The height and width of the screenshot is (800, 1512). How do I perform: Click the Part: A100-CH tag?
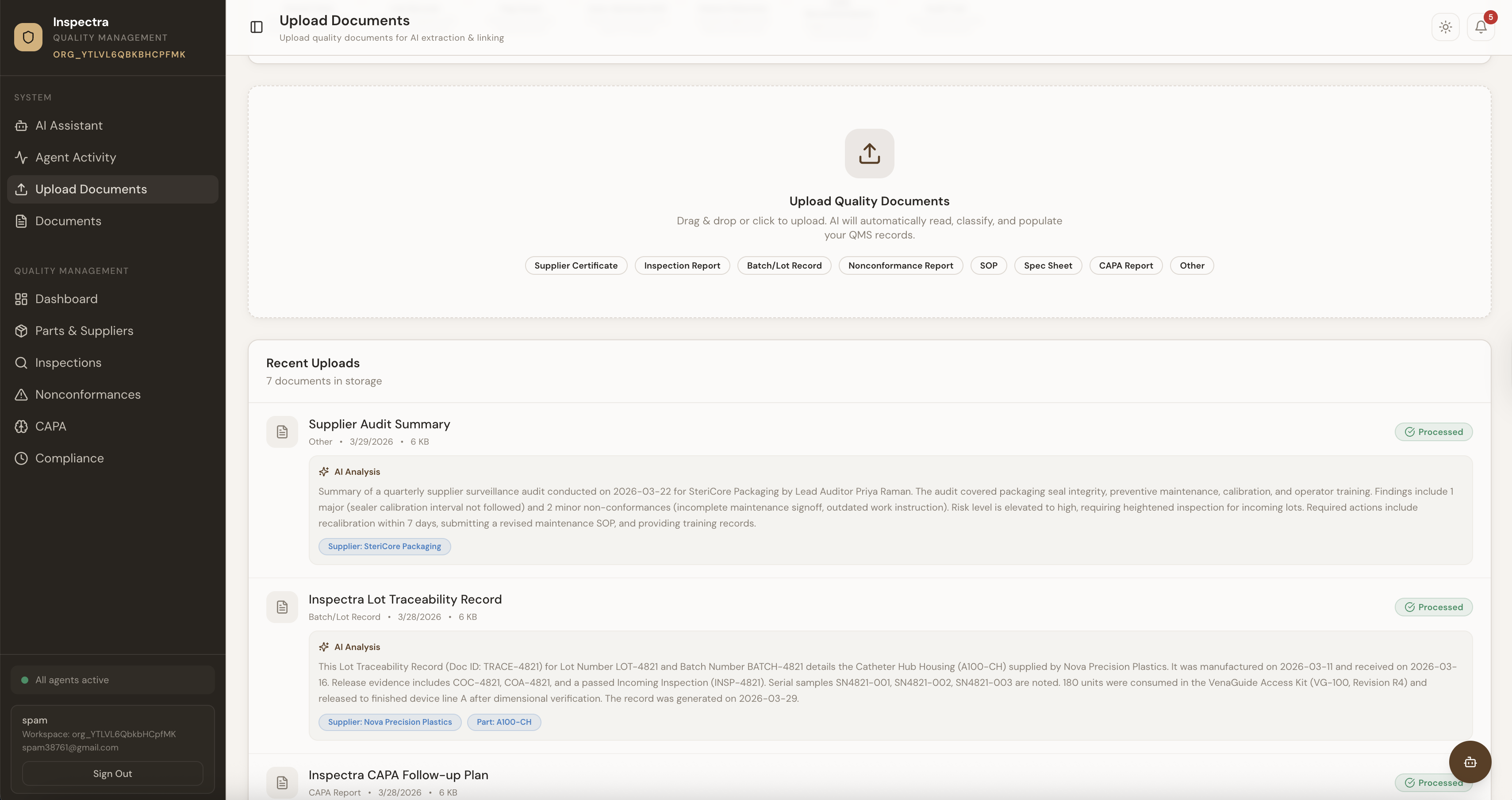coord(503,722)
